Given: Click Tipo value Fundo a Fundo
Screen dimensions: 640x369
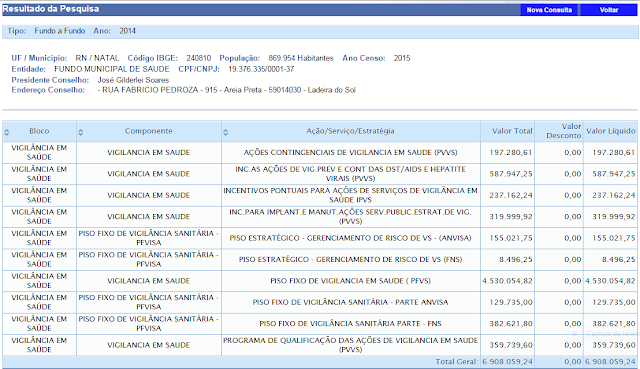Looking at the screenshot, I should click(x=60, y=31).
